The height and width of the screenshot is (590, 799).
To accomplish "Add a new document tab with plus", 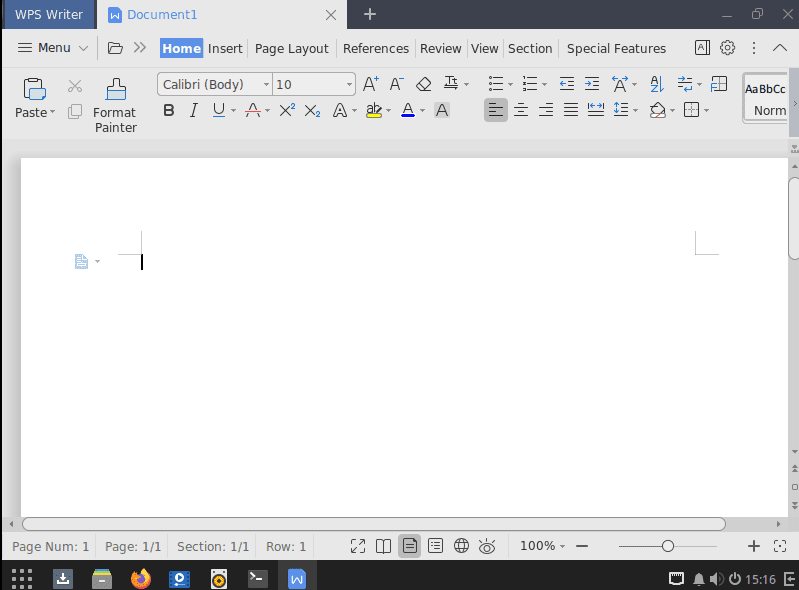I will [370, 14].
